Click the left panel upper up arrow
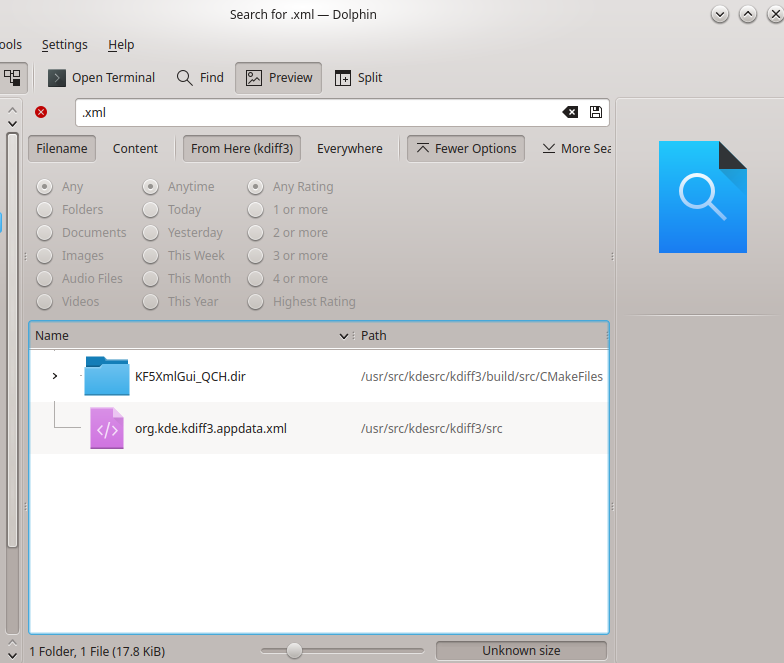 click(x=12, y=109)
